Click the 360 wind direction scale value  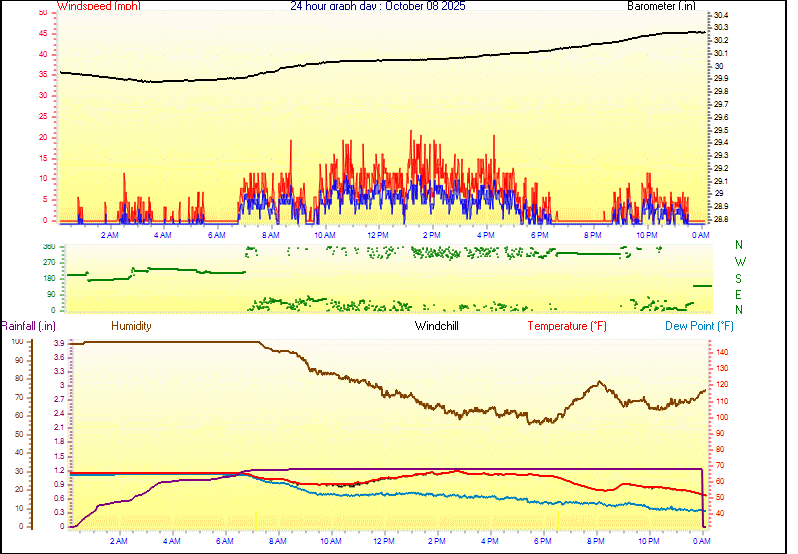48,246
